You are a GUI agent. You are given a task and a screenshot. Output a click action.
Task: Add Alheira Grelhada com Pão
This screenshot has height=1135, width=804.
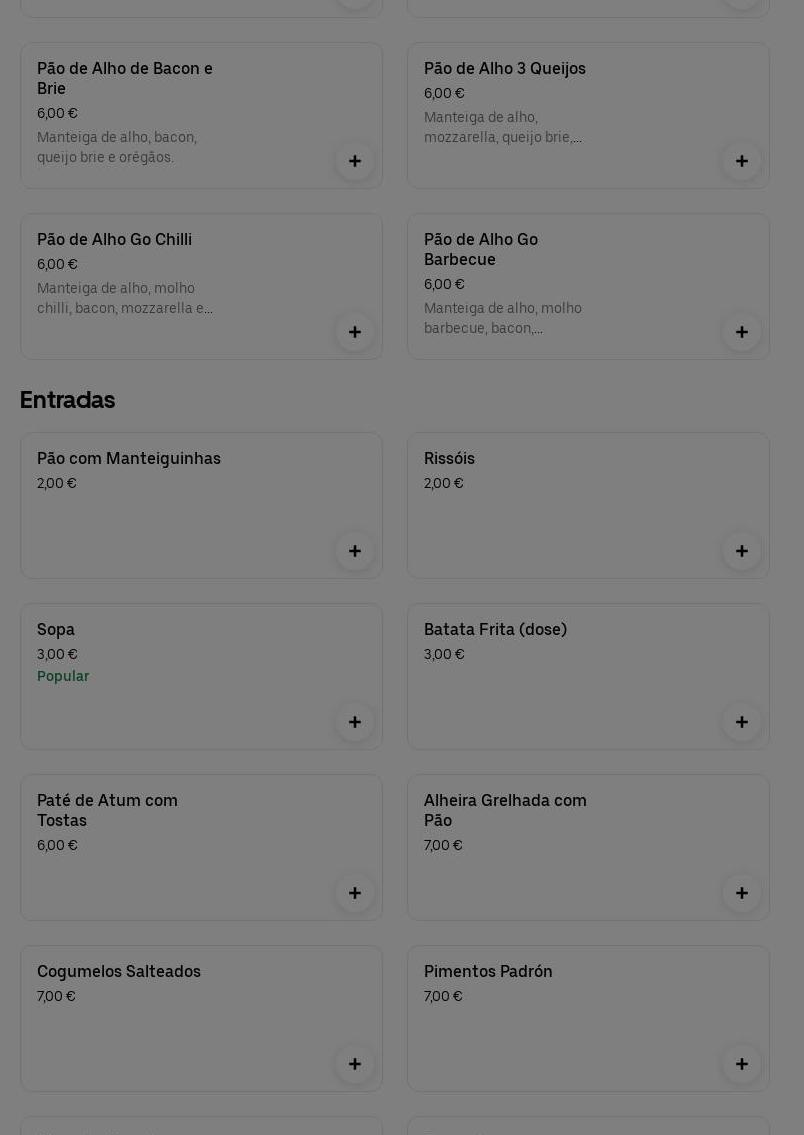click(742, 893)
